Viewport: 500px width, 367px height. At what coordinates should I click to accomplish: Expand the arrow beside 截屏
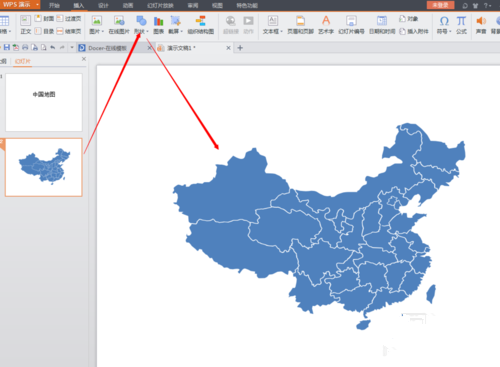pyautogui.click(x=182, y=31)
